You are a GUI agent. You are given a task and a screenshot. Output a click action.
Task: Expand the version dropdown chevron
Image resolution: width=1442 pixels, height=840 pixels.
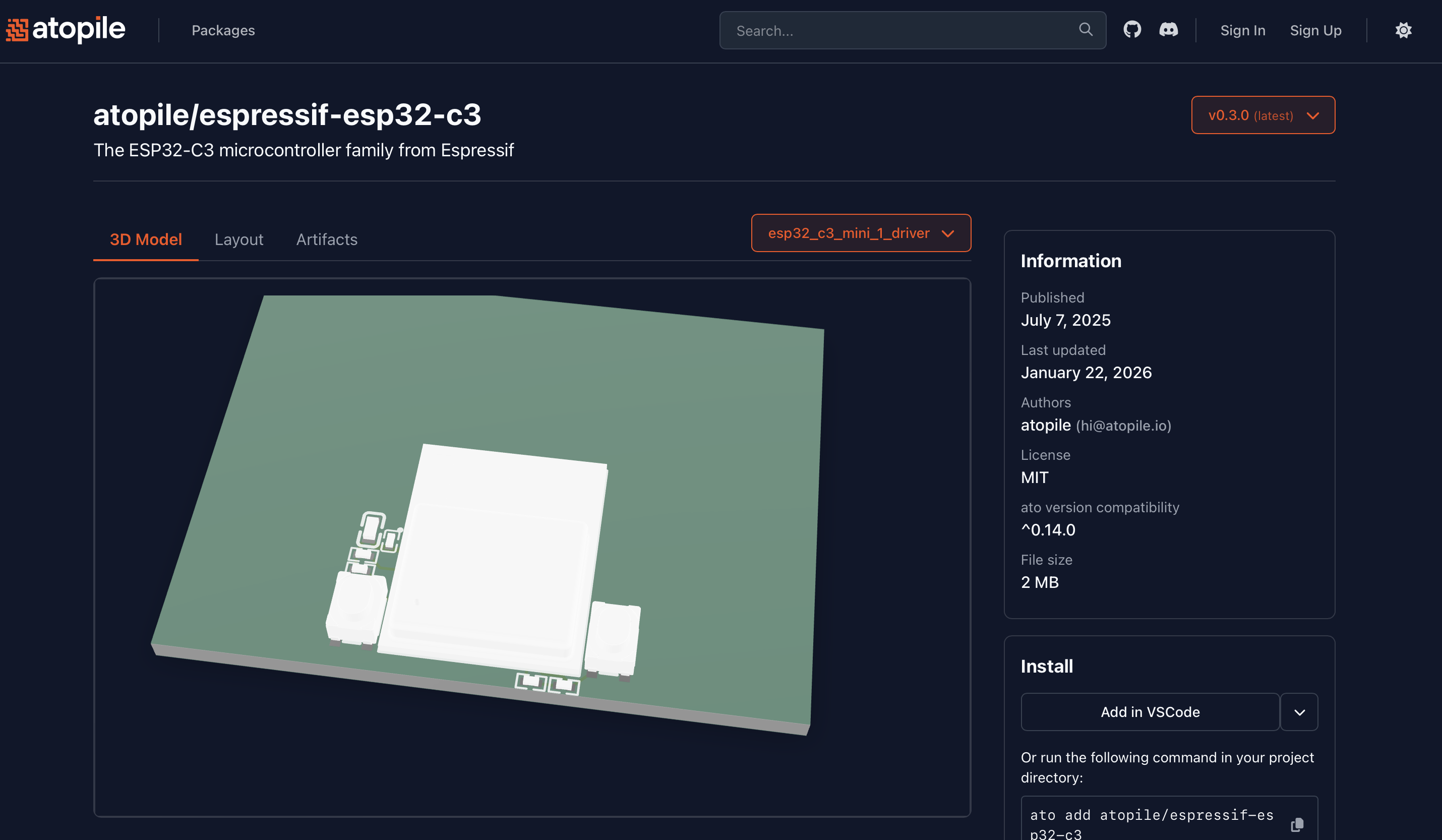coord(1313,115)
